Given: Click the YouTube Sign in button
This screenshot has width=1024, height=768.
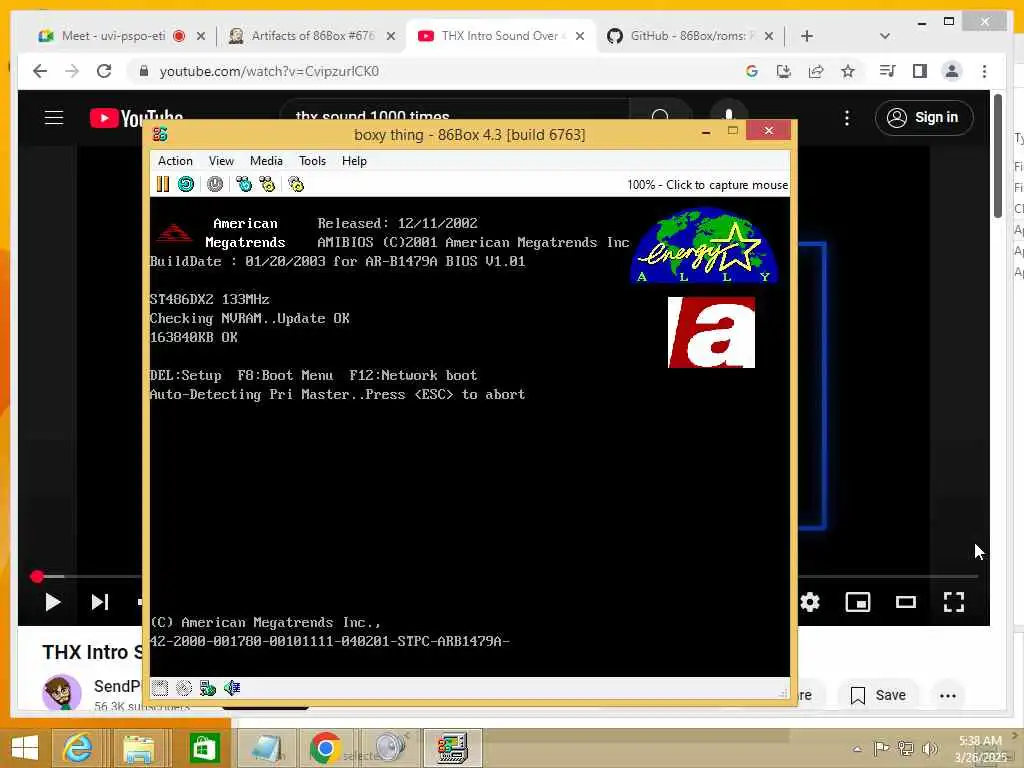Looking at the screenshot, I should coord(924,118).
